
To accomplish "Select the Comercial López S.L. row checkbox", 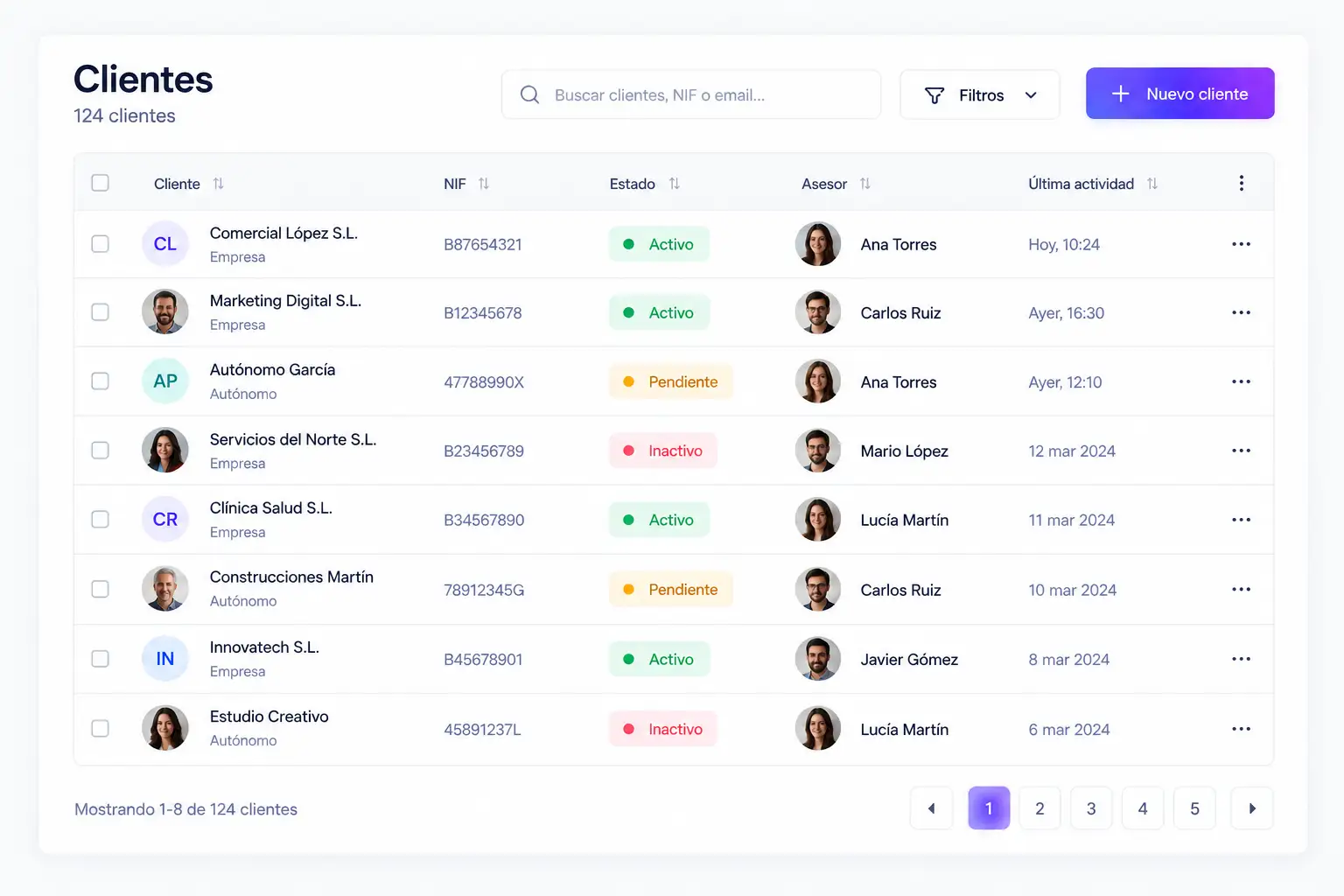I will click(101, 244).
